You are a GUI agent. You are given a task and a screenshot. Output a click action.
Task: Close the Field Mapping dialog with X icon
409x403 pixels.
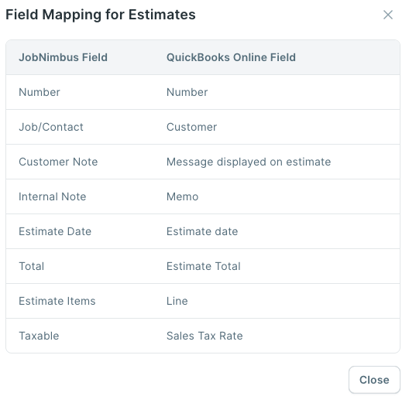(x=388, y=15)
